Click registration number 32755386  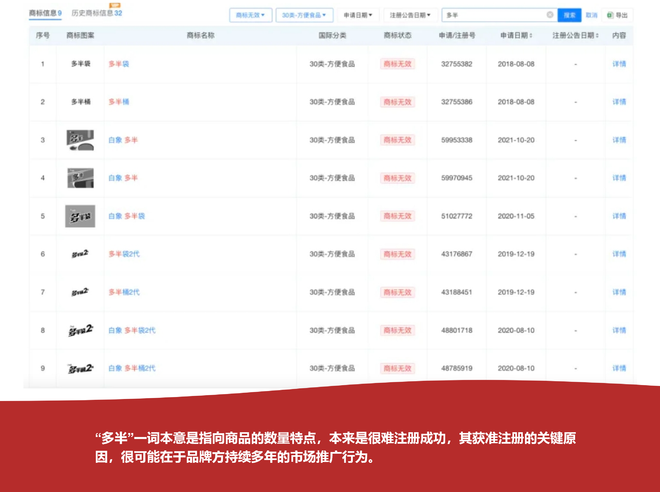[x=457, y=102]
